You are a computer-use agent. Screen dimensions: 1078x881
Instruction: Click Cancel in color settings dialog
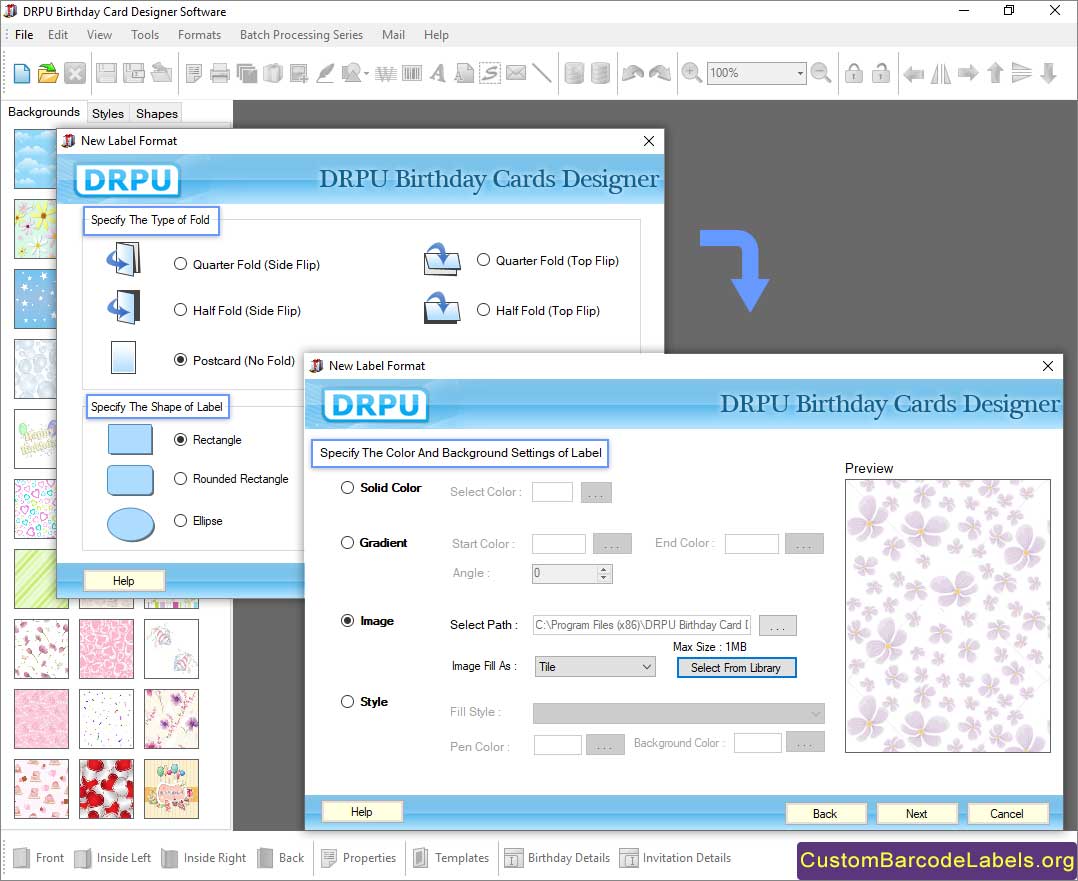(x=1007, y=814)
